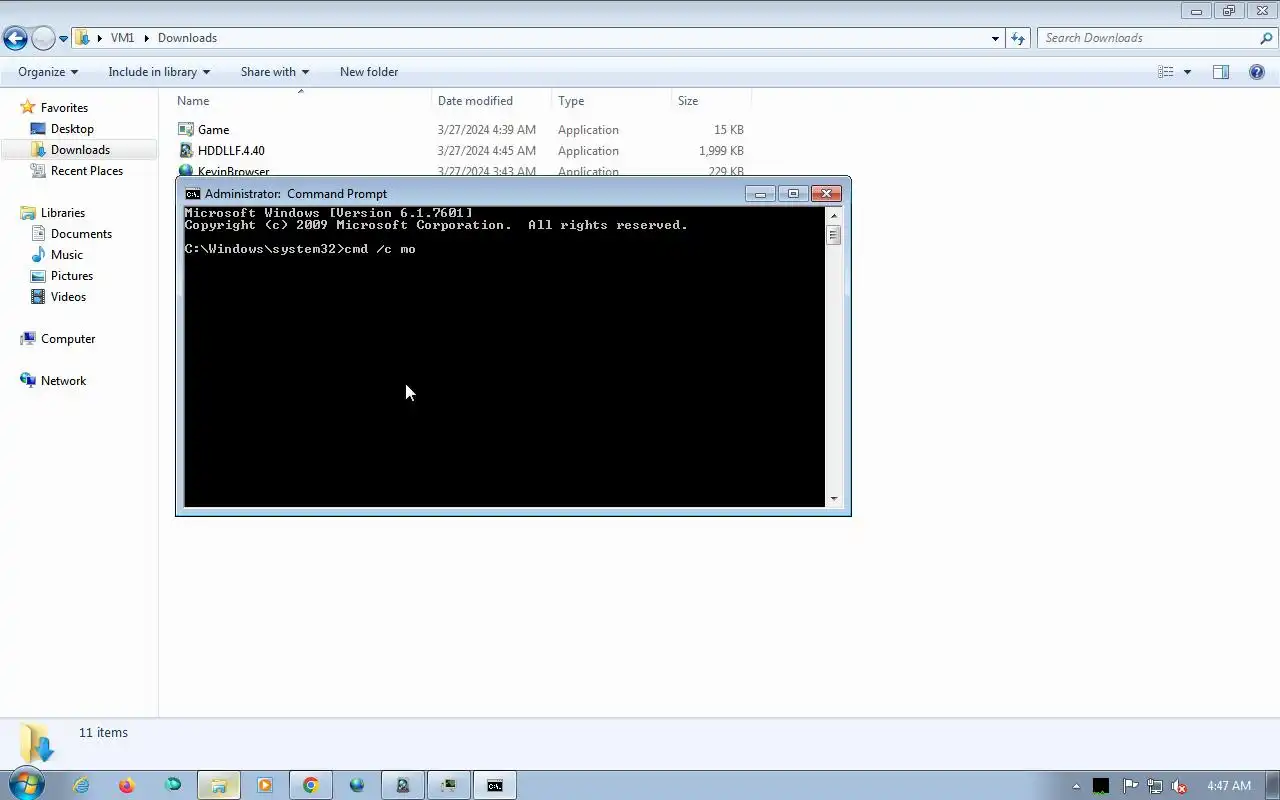Open Include in library dropdown
This screenshot has width=1280, height=800.
[159, 72]
